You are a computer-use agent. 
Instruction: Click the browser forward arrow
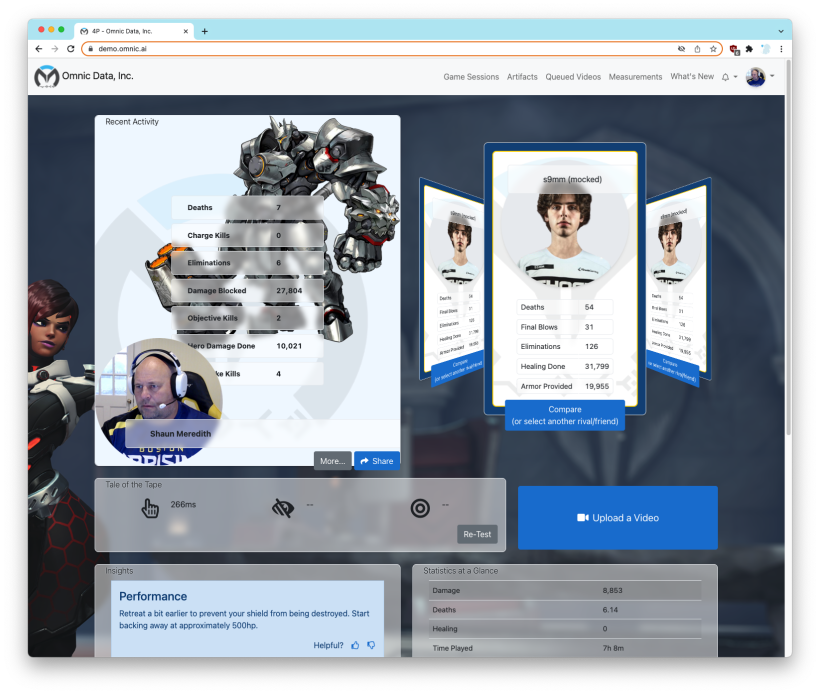55,49
